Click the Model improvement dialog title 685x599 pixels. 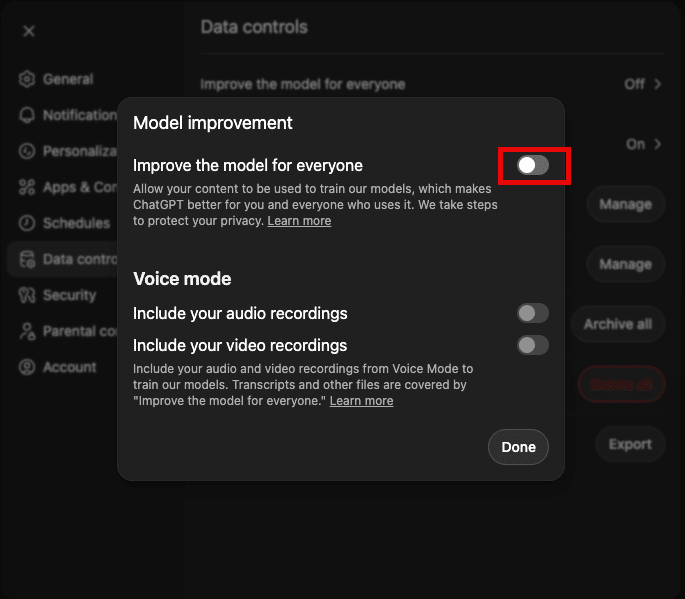tap(213, 123)
